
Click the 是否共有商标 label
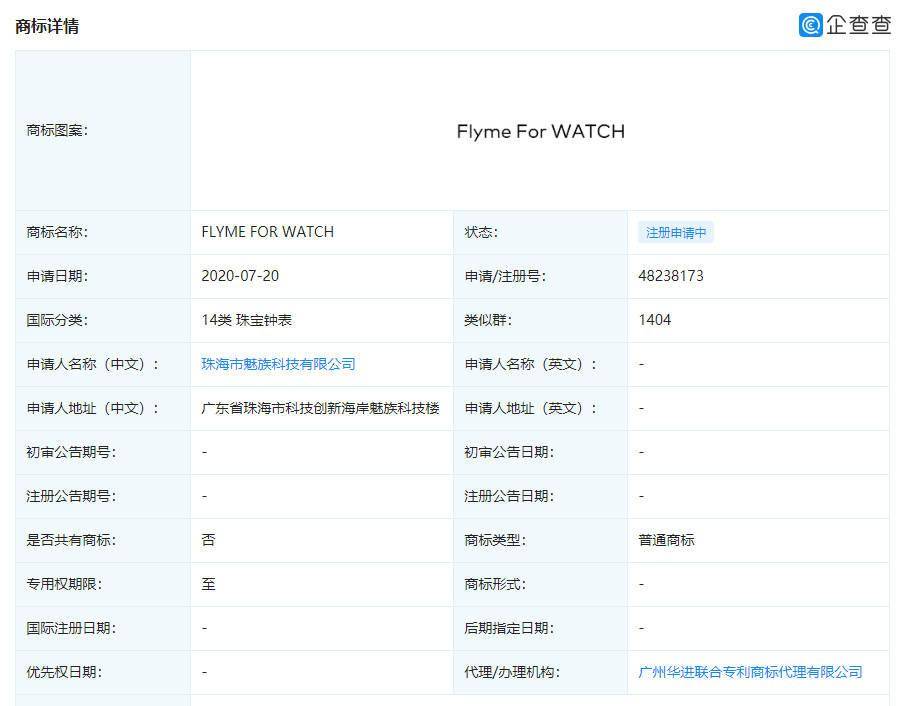tap(71, 540)
